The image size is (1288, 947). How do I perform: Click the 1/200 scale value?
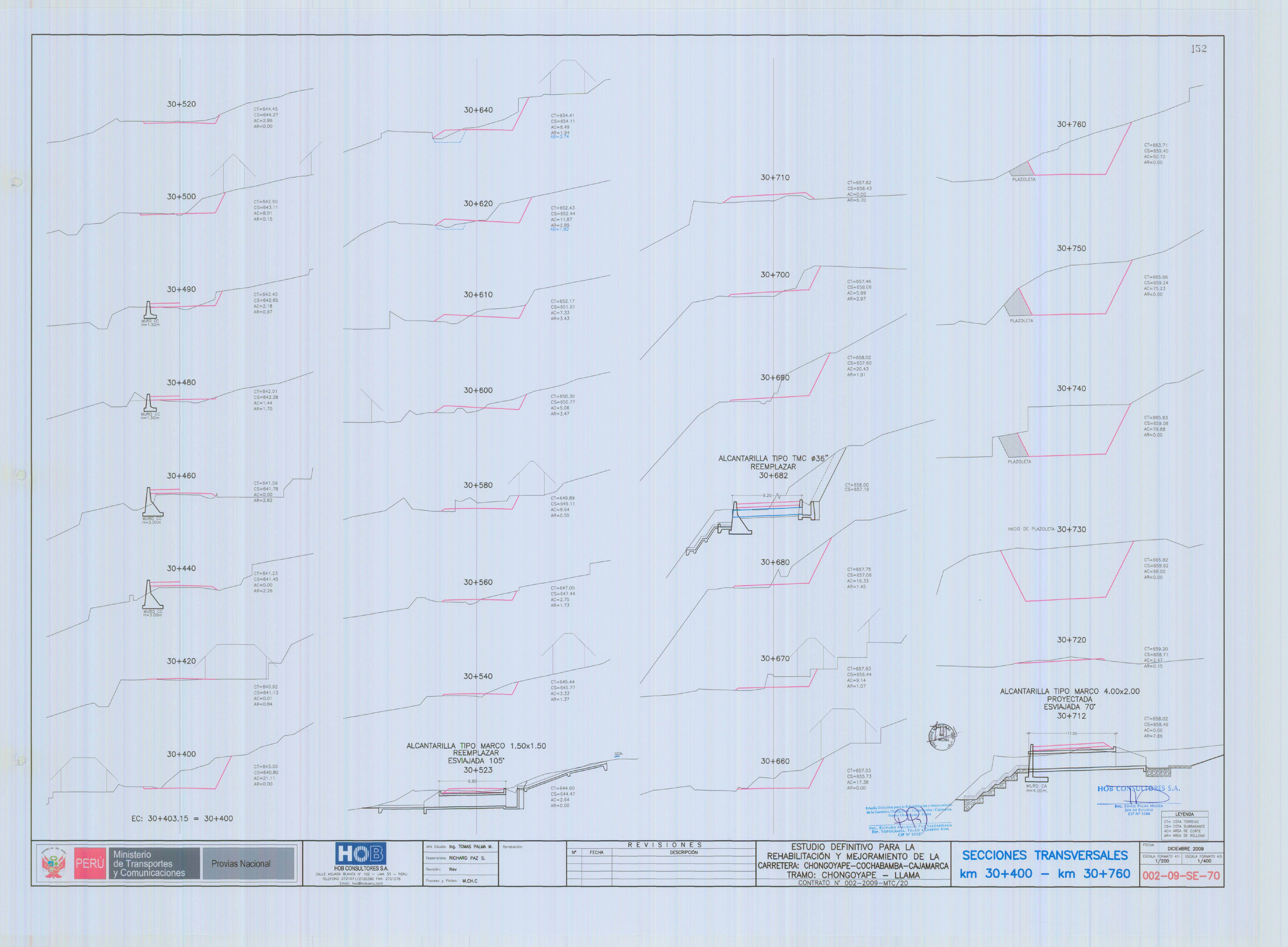(x=1162, y=861)
